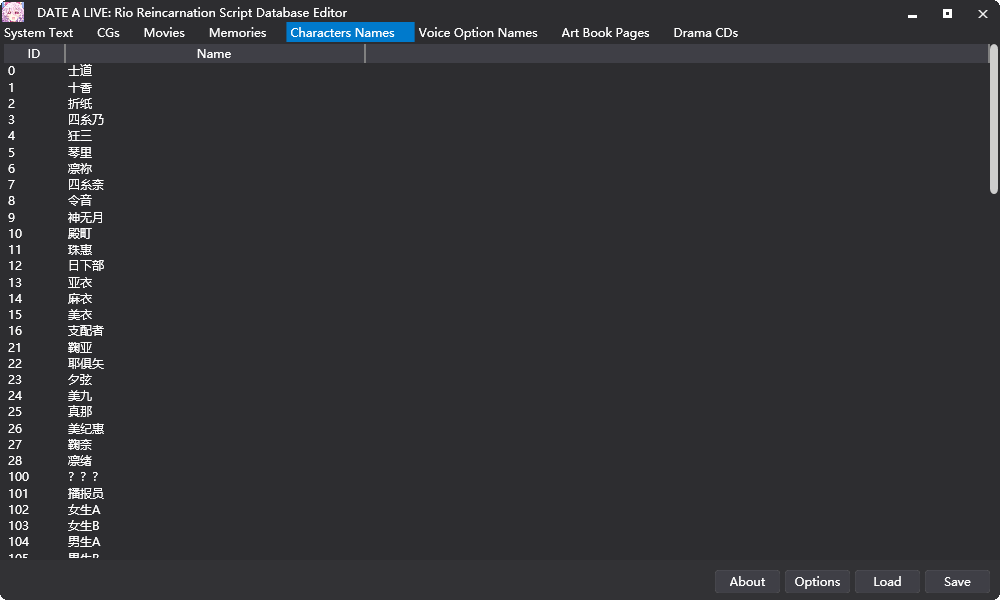This screenshot has height=600, width=1000.
Task: Select name 鞠亚 in row 21
Action: click(x=80, y=348)
